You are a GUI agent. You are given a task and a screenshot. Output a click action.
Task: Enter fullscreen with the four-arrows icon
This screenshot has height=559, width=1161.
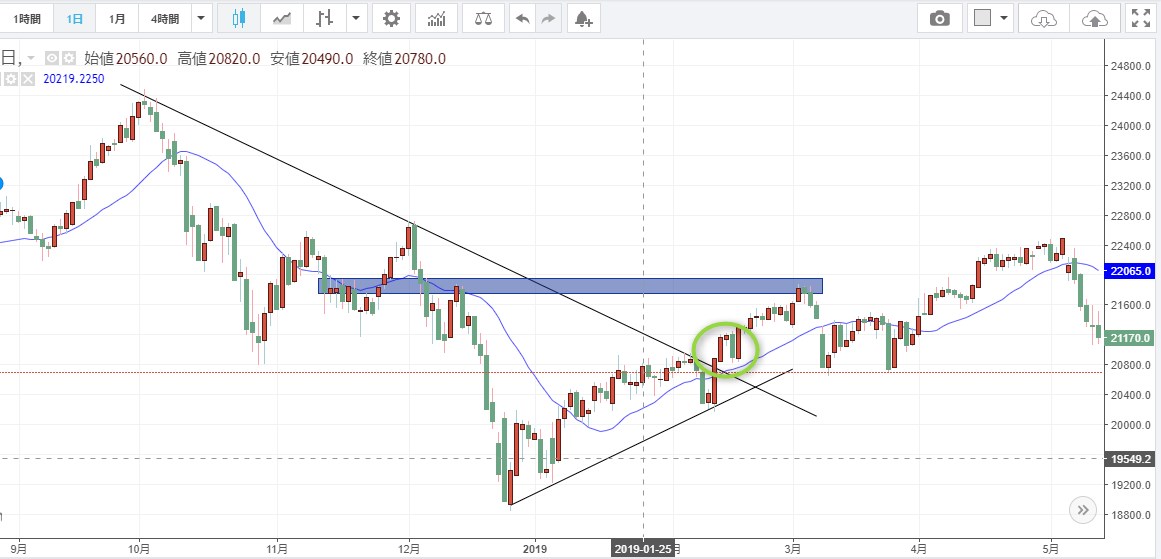(x=1141, y=19)
